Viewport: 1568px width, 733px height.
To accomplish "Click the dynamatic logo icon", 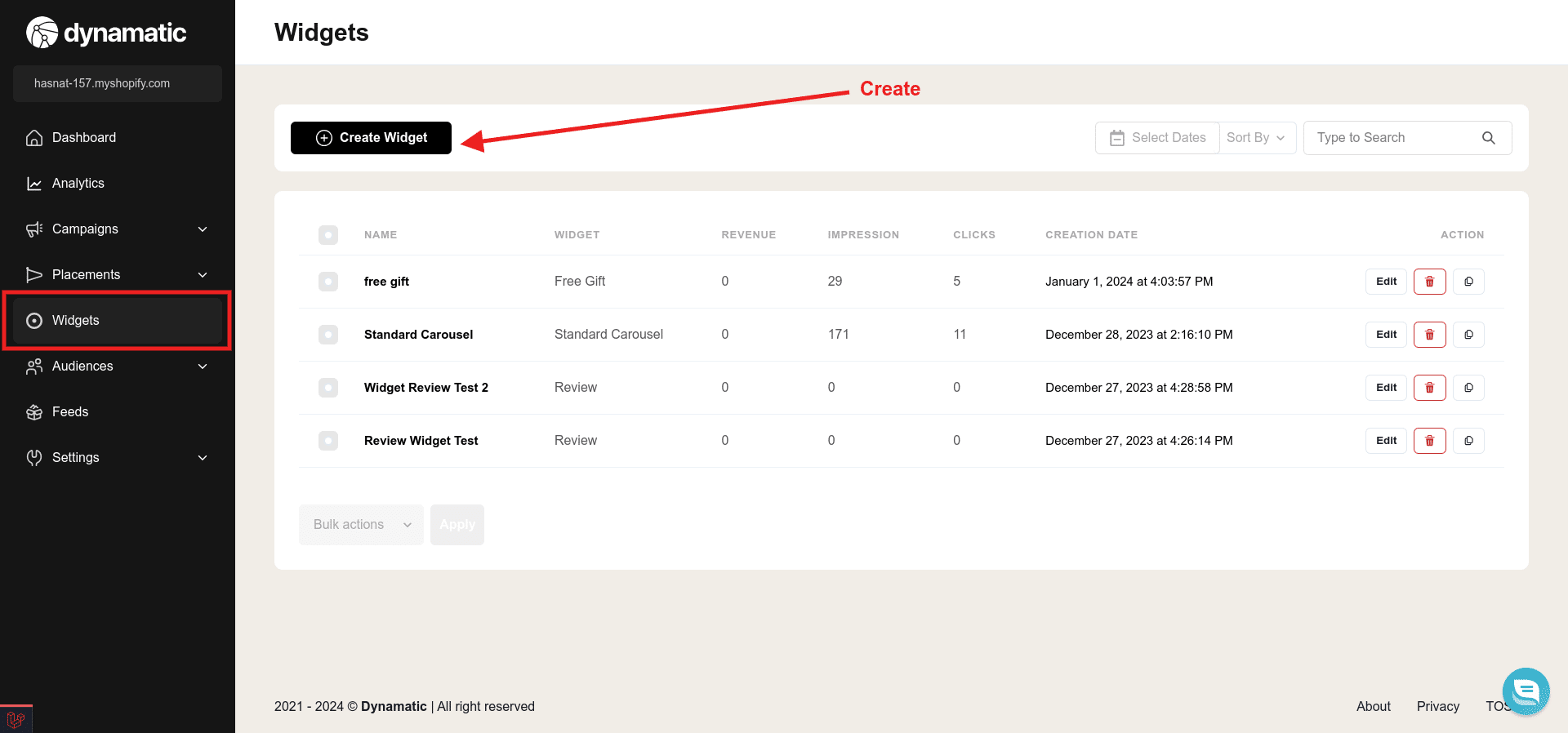I will [x=42, y=33].
